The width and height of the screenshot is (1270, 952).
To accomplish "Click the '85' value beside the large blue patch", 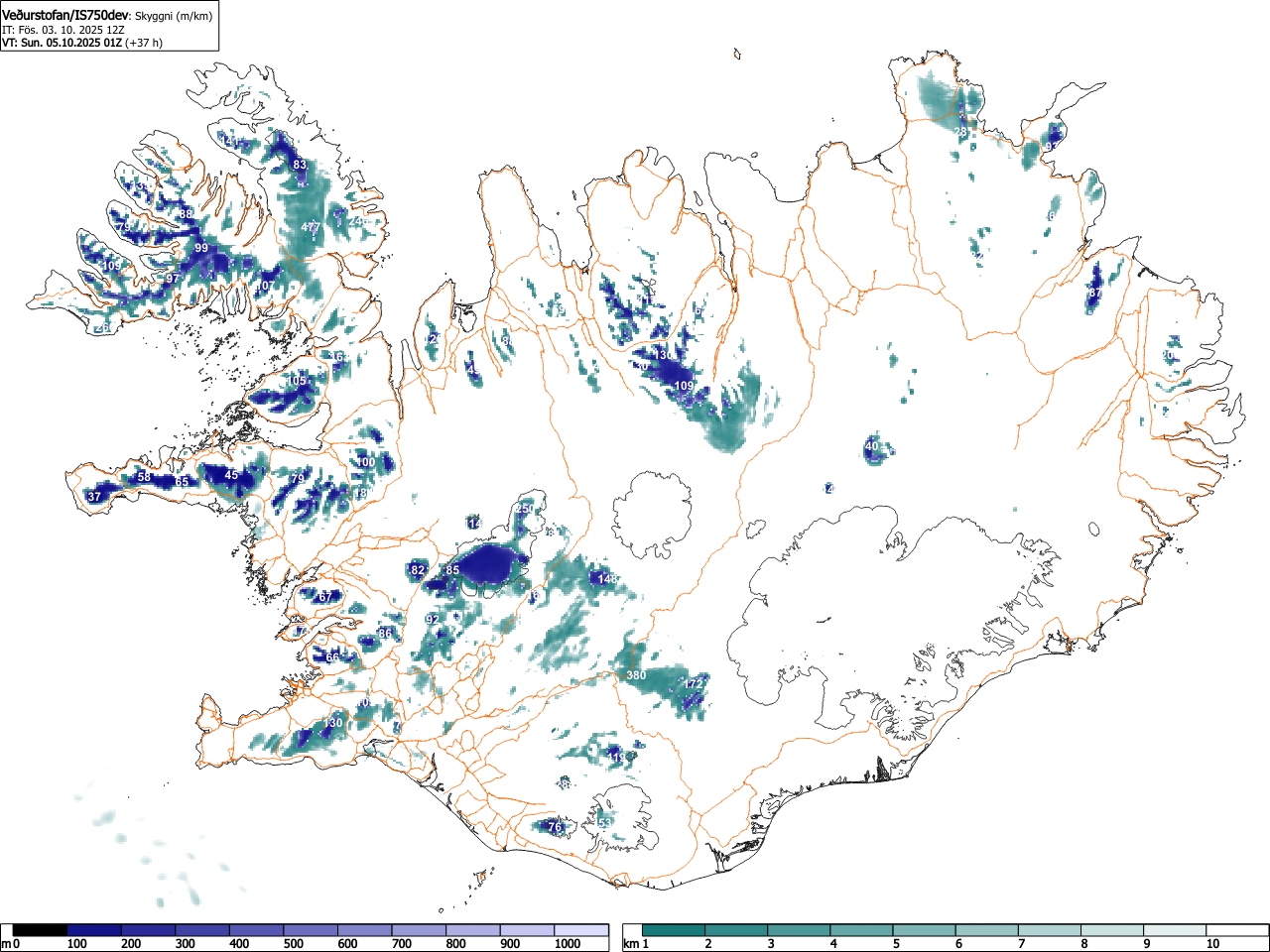I will coord(452,570).
